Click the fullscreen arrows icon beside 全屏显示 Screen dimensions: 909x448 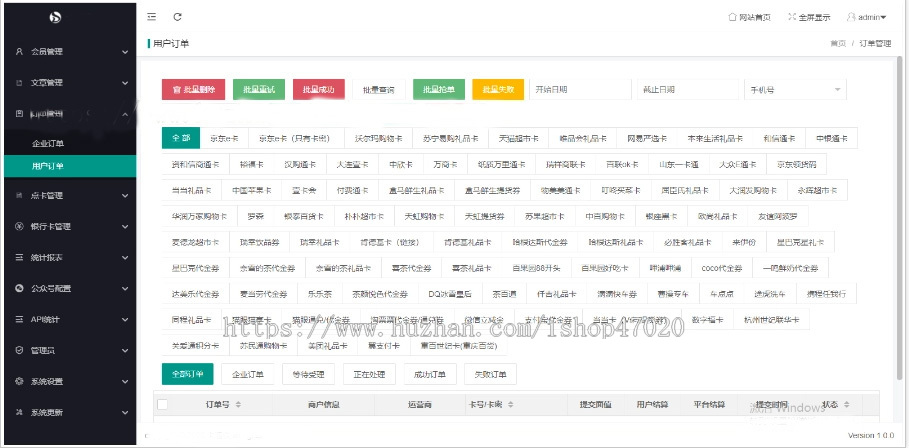(x=792, y=17)
